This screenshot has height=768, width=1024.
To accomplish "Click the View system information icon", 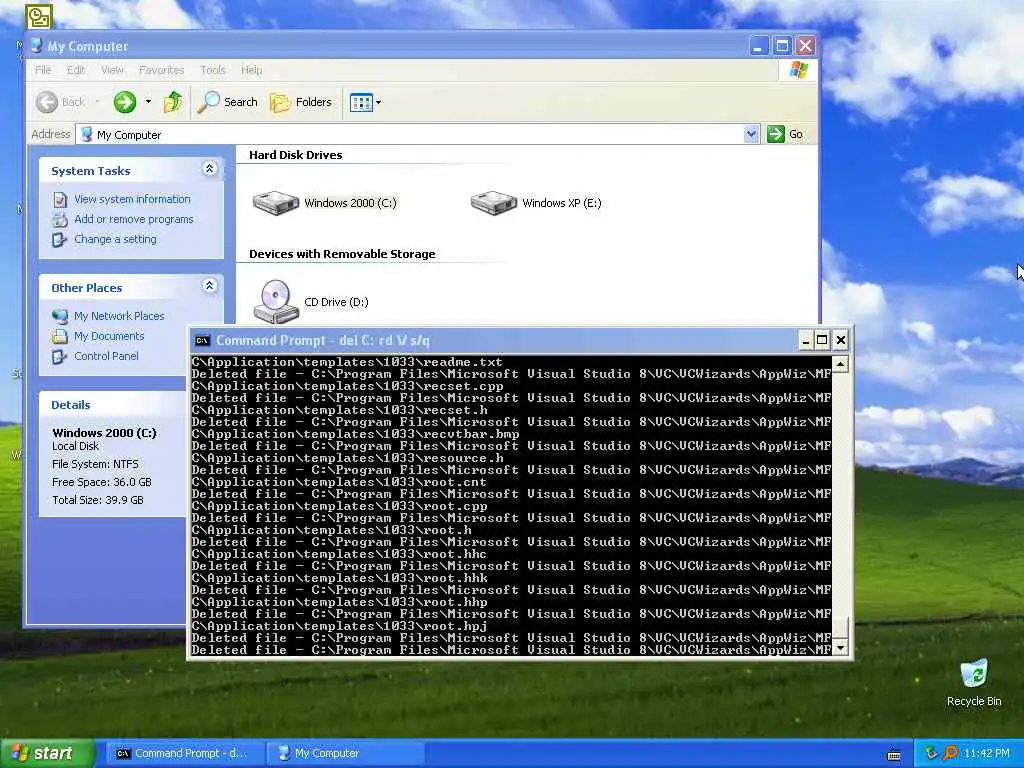I will (60, 200).
